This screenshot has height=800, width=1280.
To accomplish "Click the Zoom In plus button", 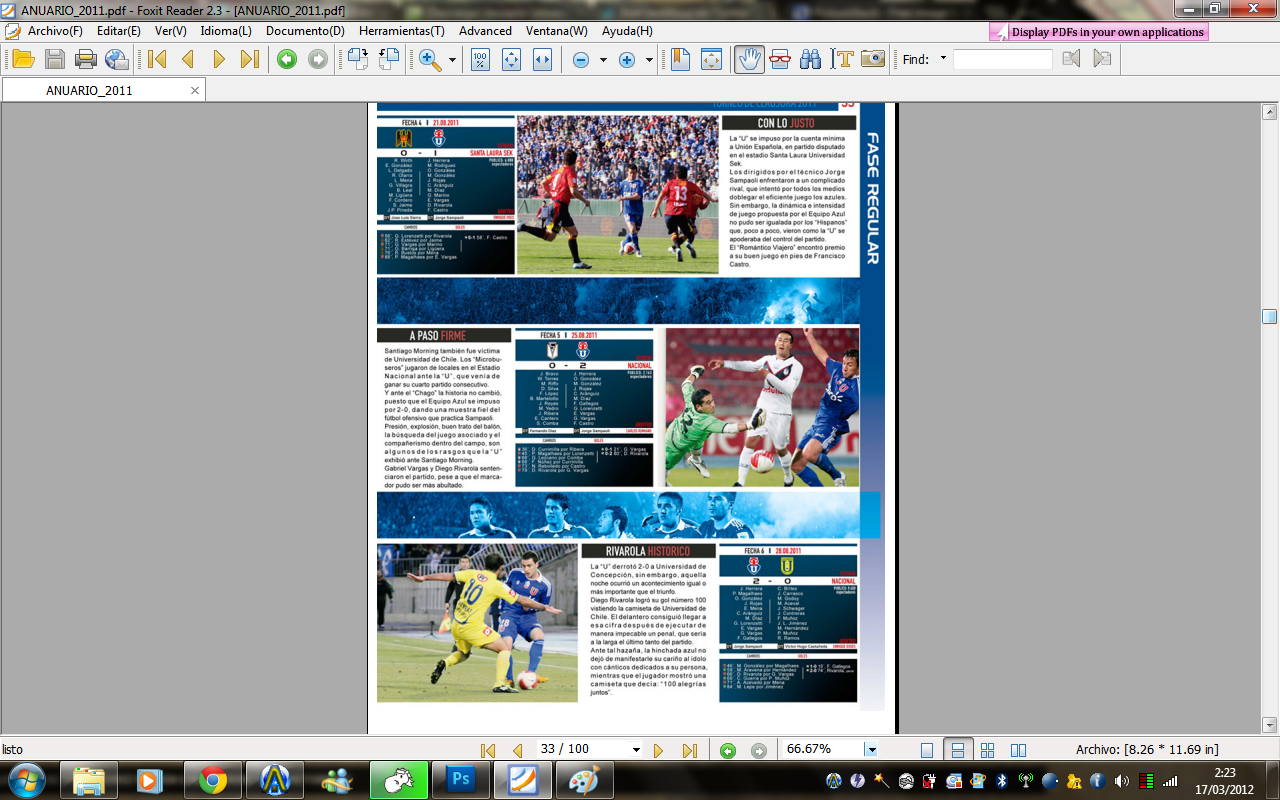I will point(627,60).
